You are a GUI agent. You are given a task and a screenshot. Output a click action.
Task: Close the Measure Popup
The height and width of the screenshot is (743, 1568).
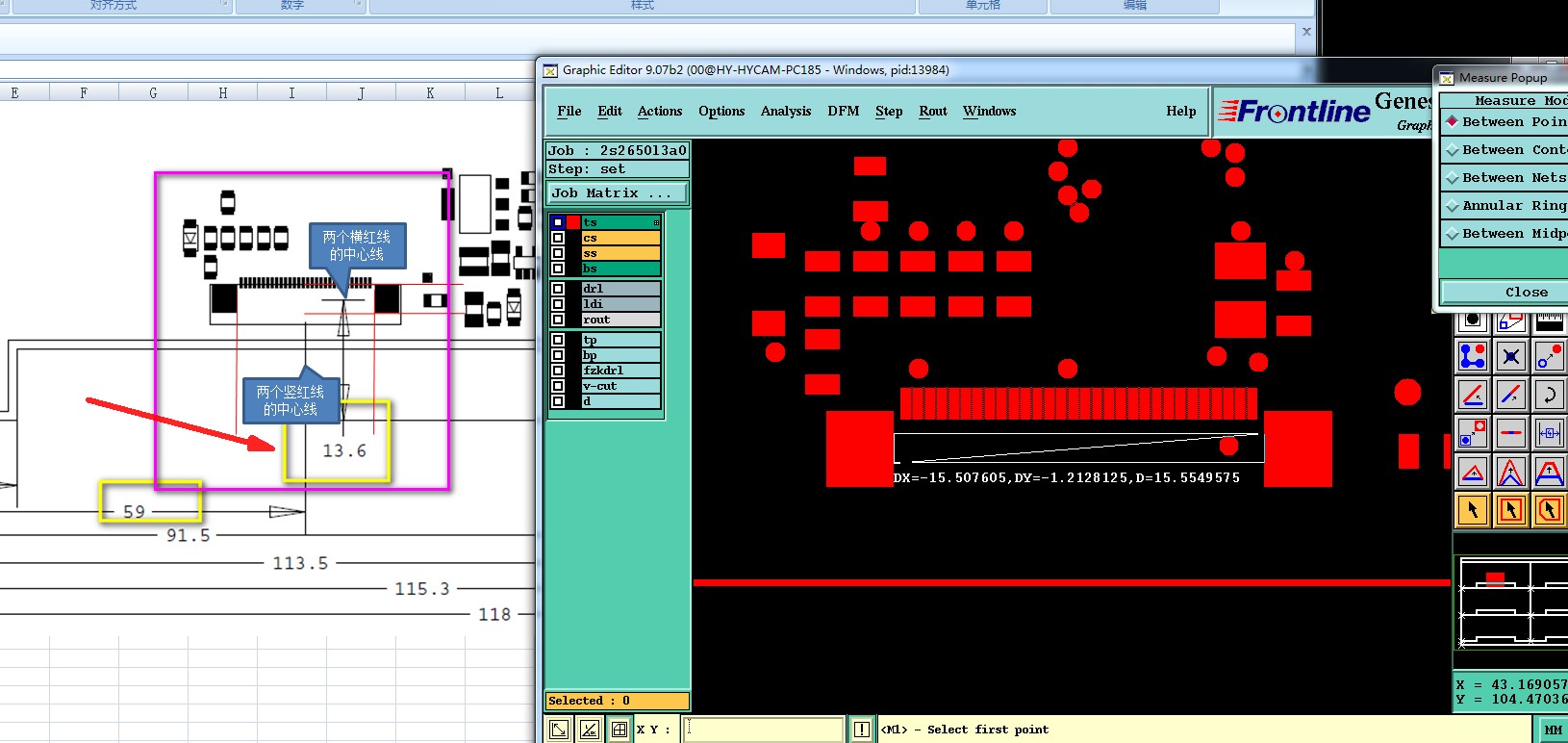pyautogui.click(x=1505, y=293)
